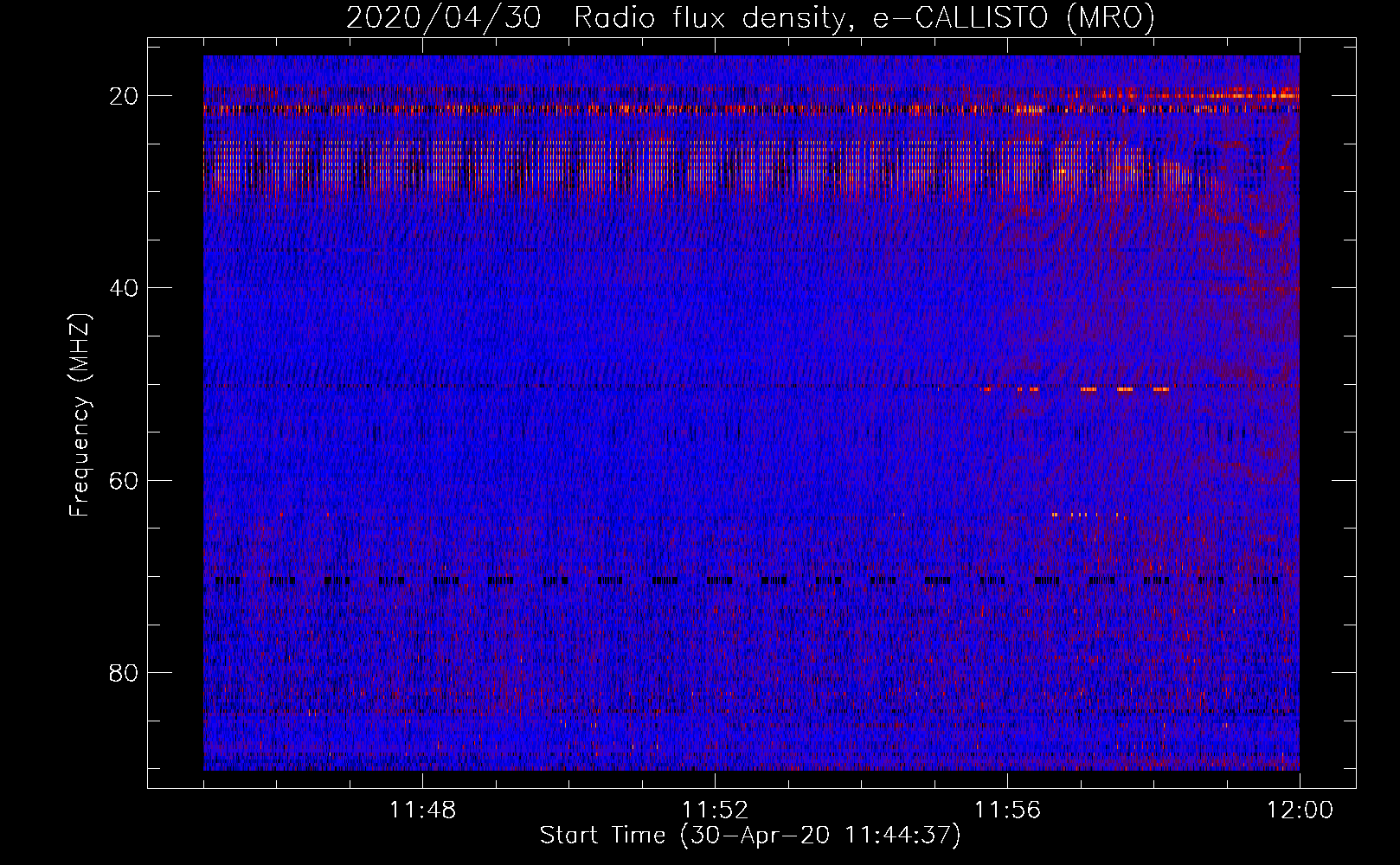1400x865 pixels.
Task: Click the 11:48 time tick label
Action: coord(422,811)
